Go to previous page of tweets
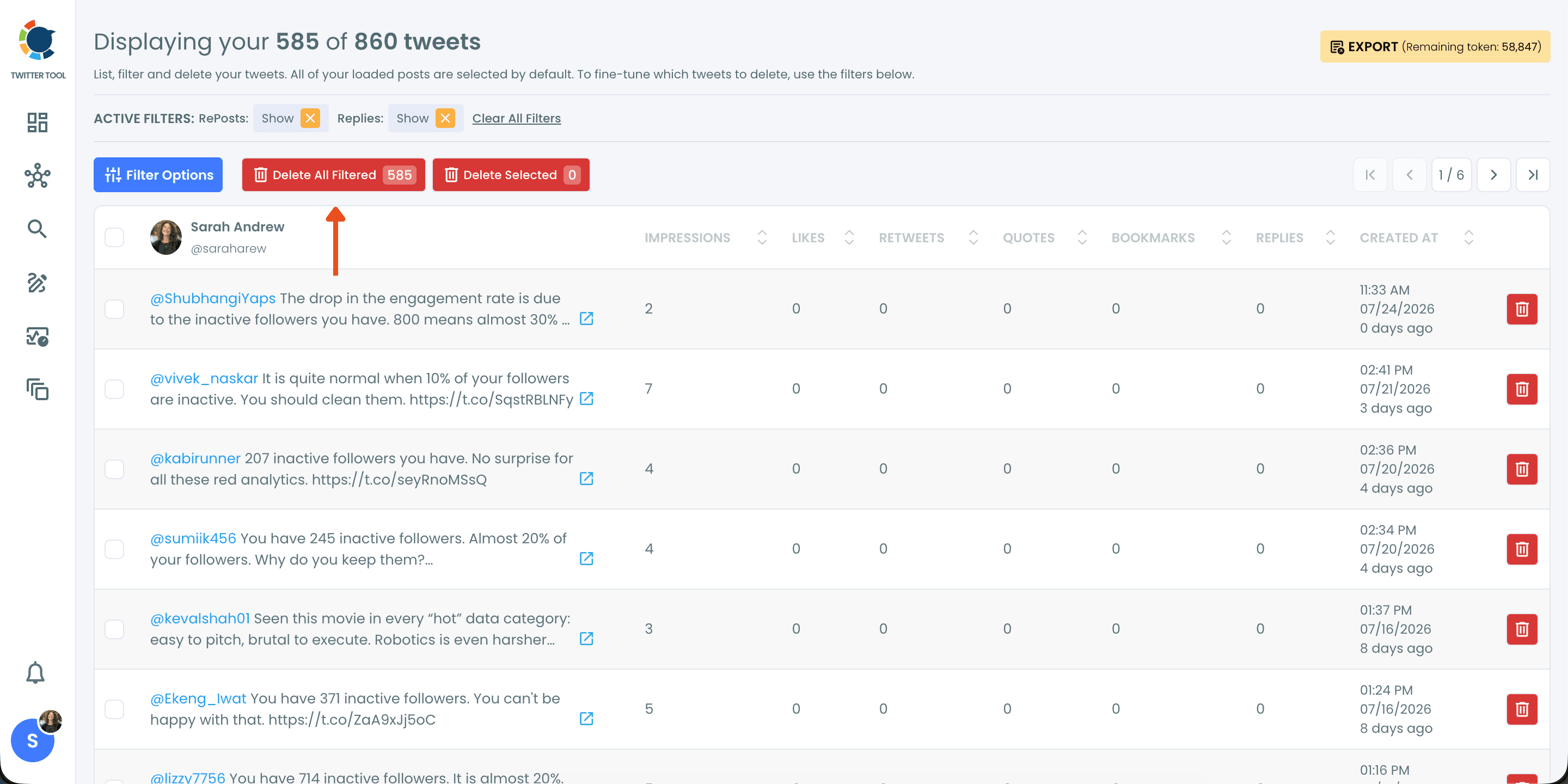Viewport: 1568px width, 784px height. (1409, 175)
